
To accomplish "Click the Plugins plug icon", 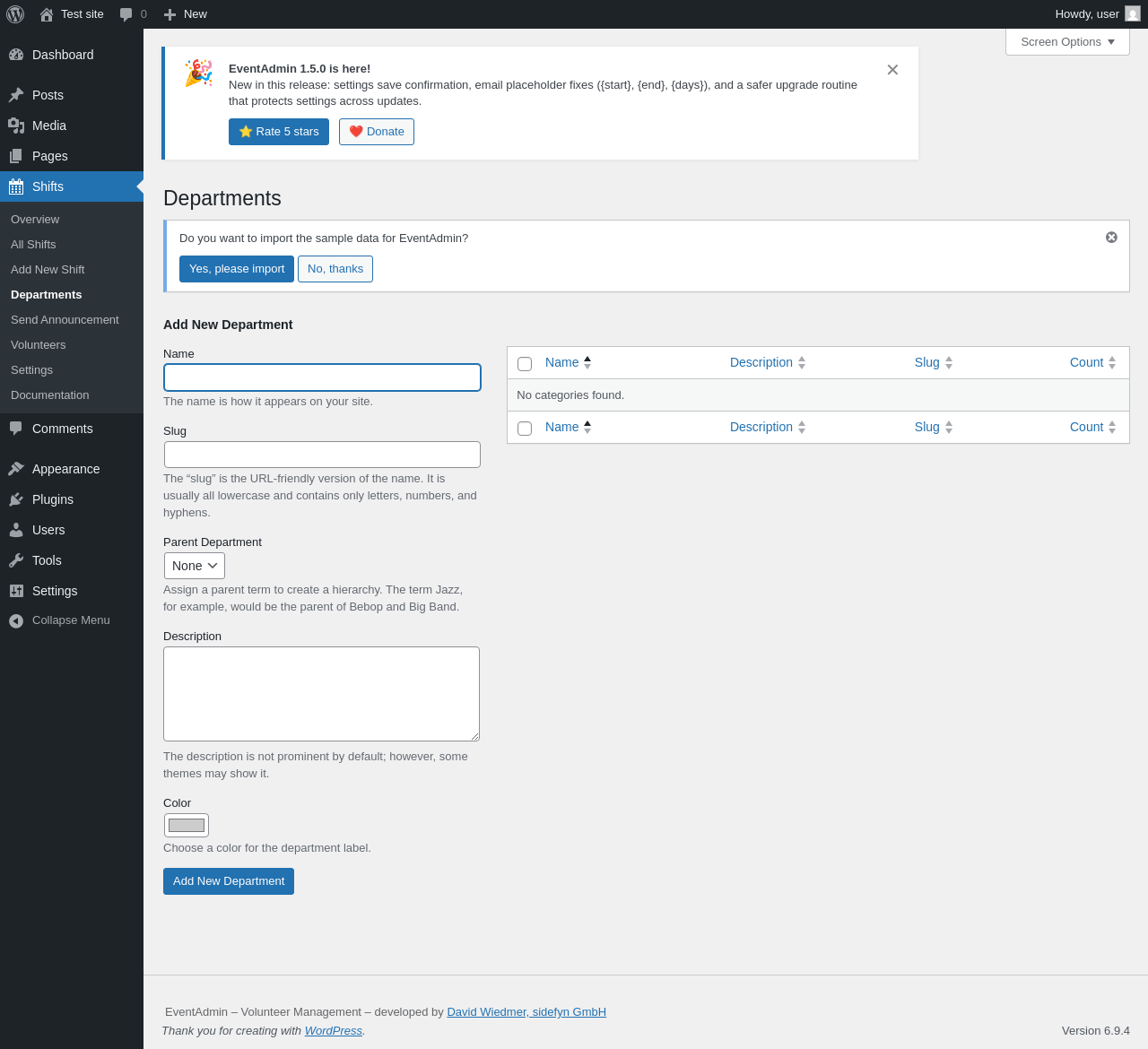I will (16, 499).
